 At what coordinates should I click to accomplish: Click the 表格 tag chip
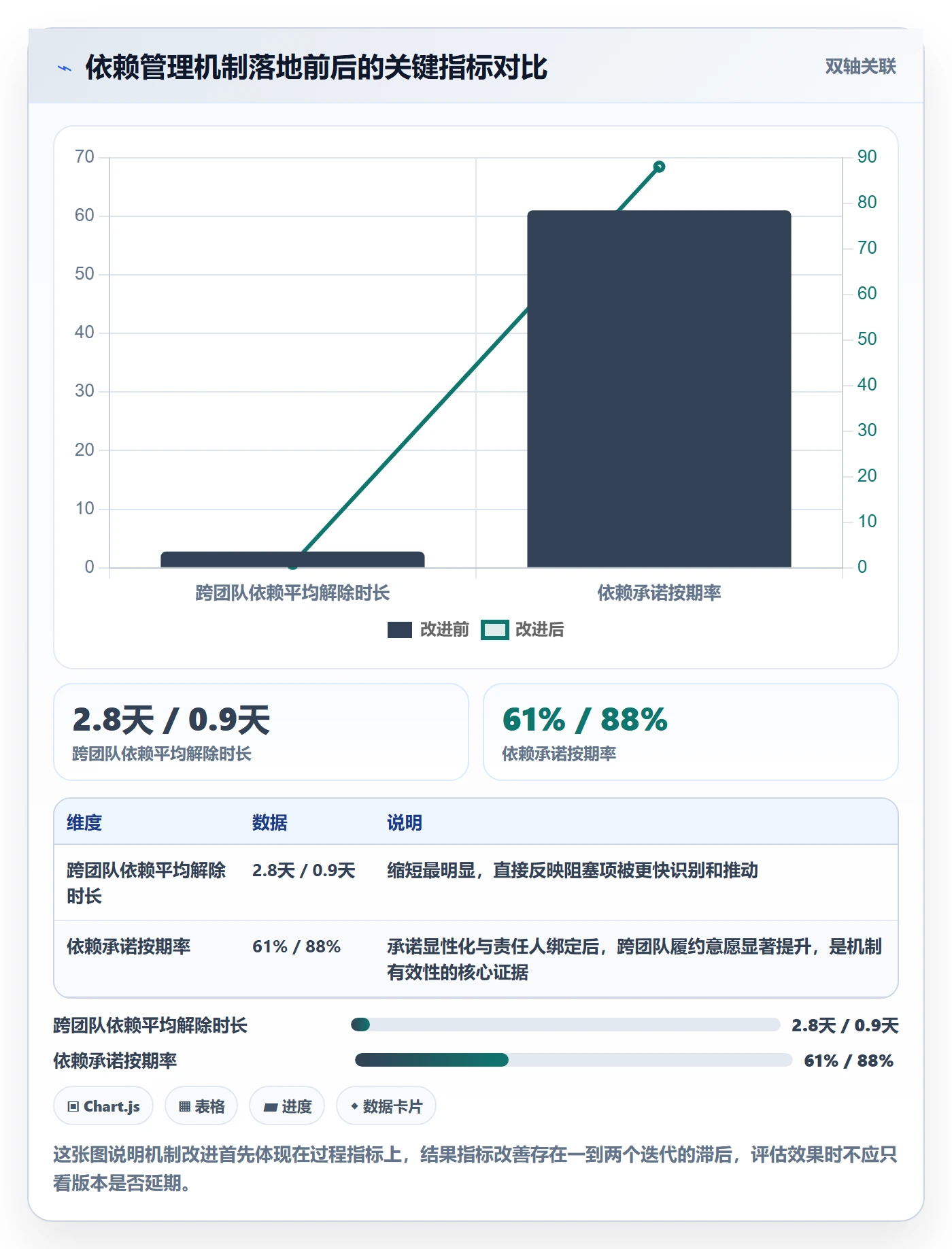pyautogui.click(x=201, y=1106)
